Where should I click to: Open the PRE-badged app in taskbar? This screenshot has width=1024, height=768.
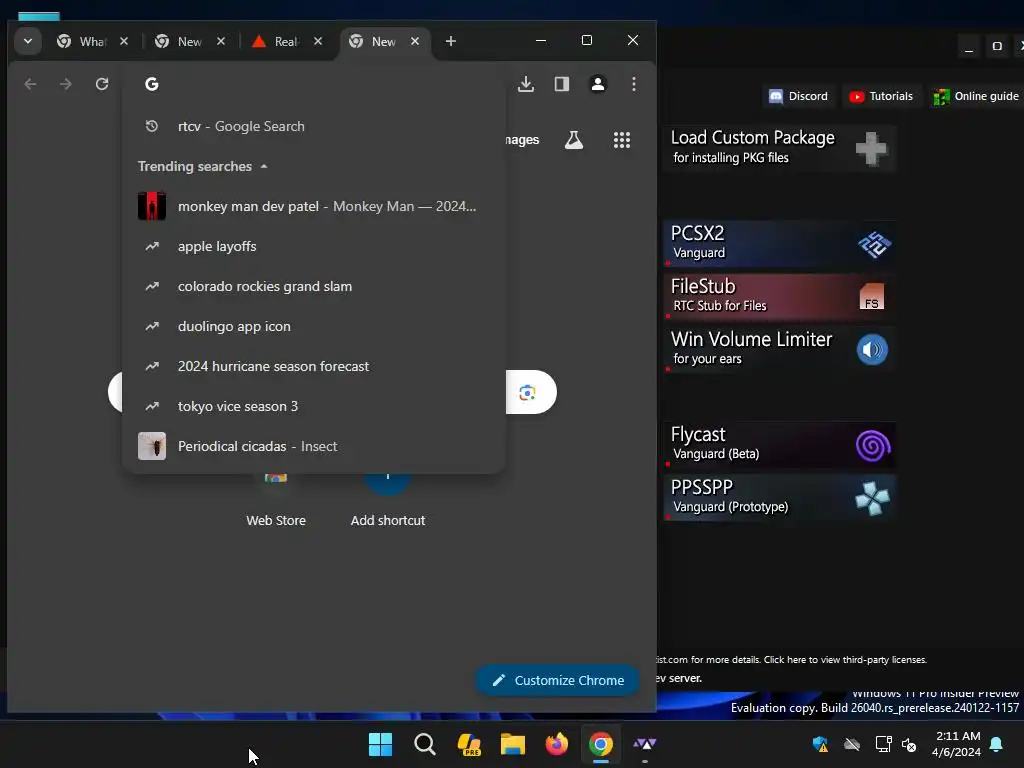pyautogui.click(x=469, y=744)
